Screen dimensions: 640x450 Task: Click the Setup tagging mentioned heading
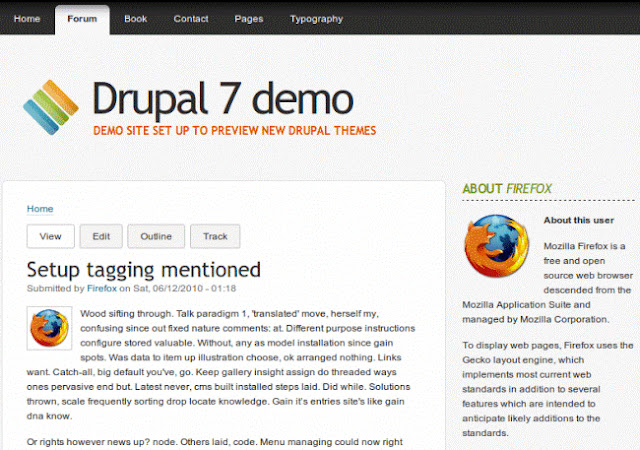pyautogui.click(x=144, y=270)
